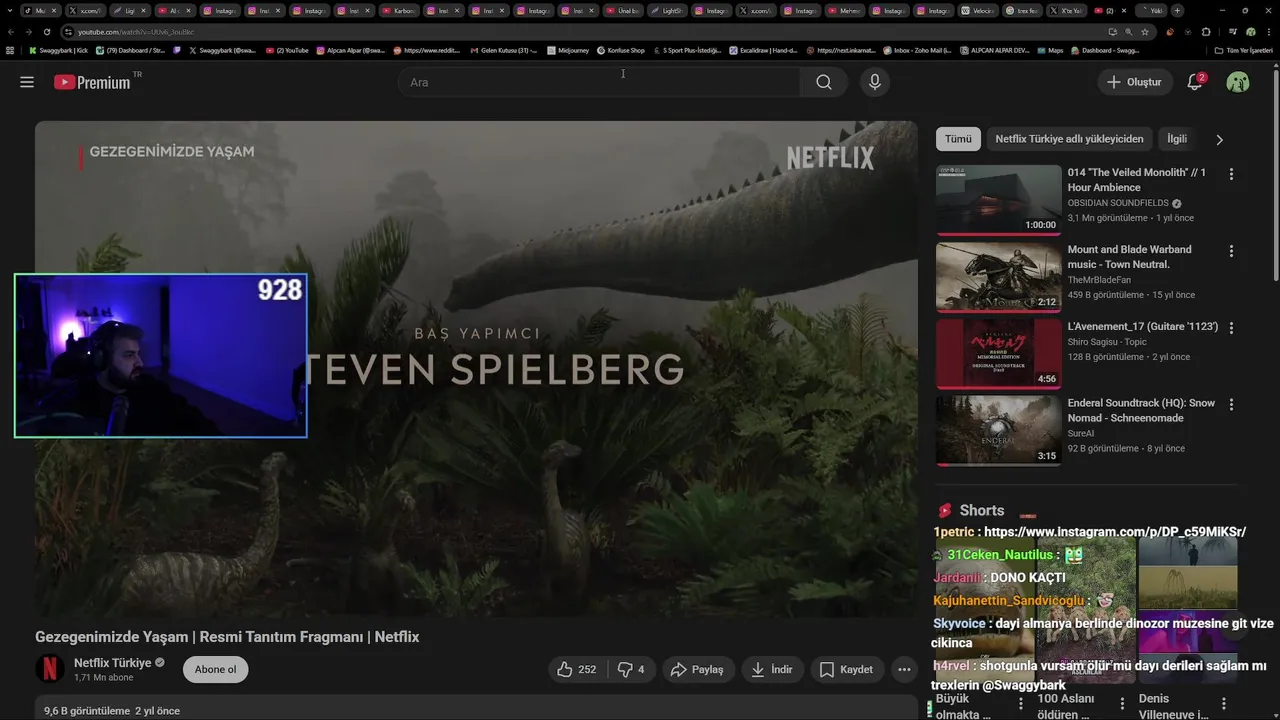Open new browser tab plus button
The height and width of the screenshot is (720, 1280).
pyautogui.click(x=1177, y=11)
